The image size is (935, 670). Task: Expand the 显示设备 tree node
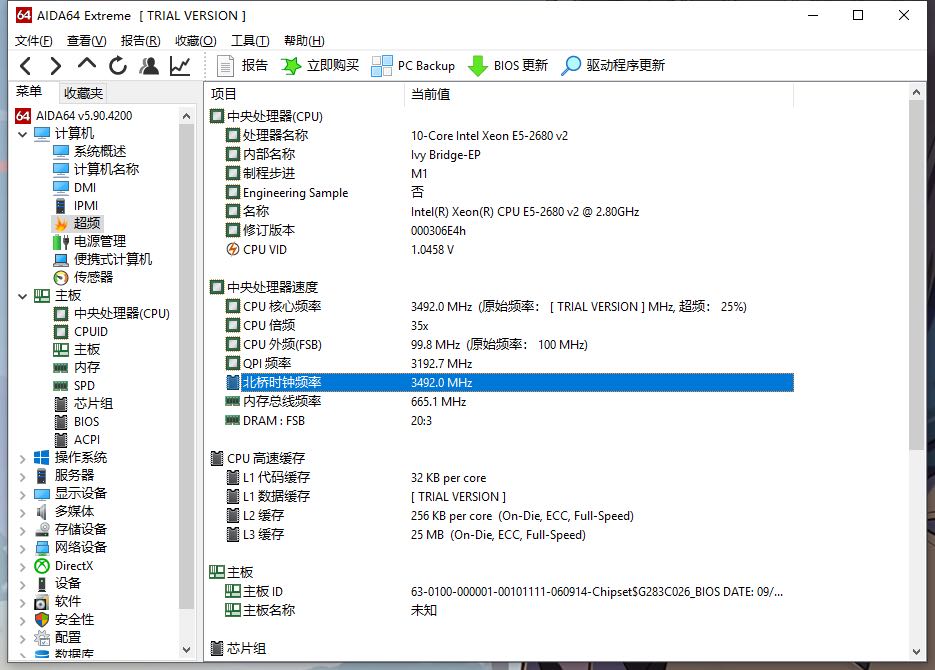[23, 494]
